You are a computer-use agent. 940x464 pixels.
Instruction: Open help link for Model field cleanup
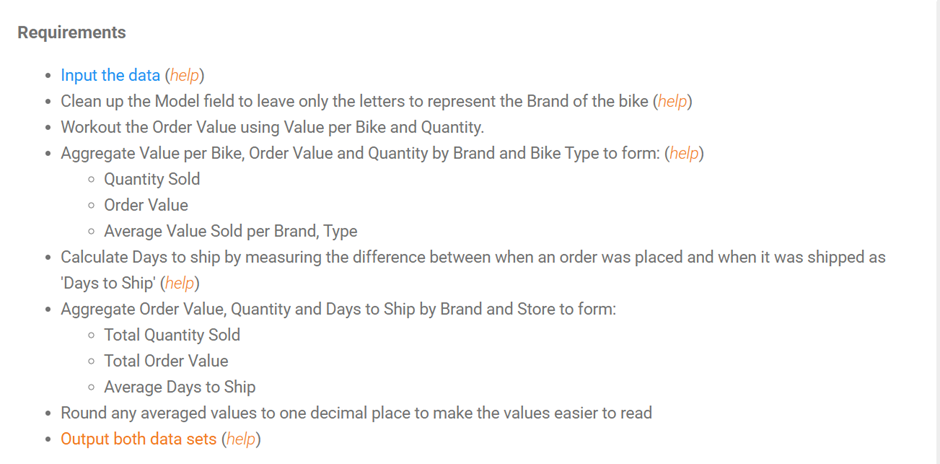[x=673, y=101]
